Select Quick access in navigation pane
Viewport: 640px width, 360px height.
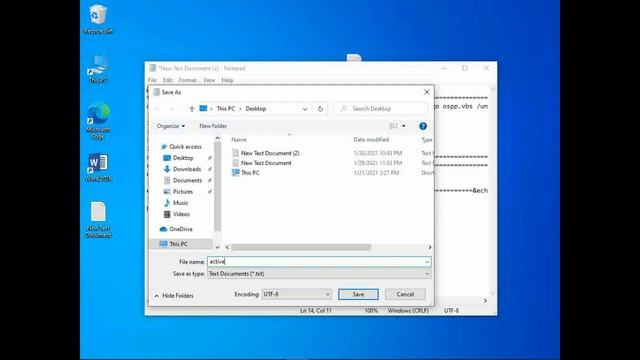[x=181, y=147]
